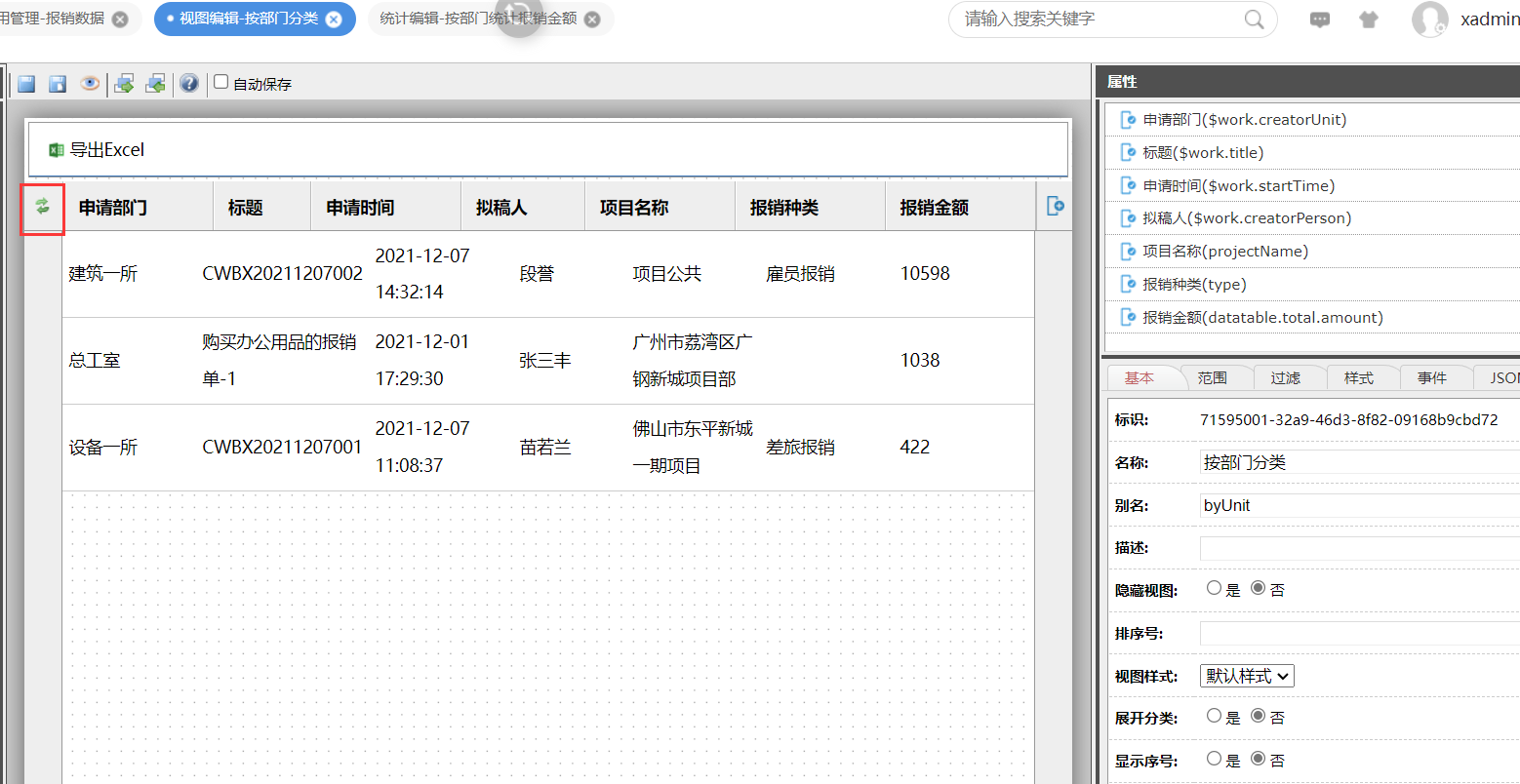Select 报销种类(type) in the property list
This screenshot has width=1520, height=784.
coord(1312,285)
